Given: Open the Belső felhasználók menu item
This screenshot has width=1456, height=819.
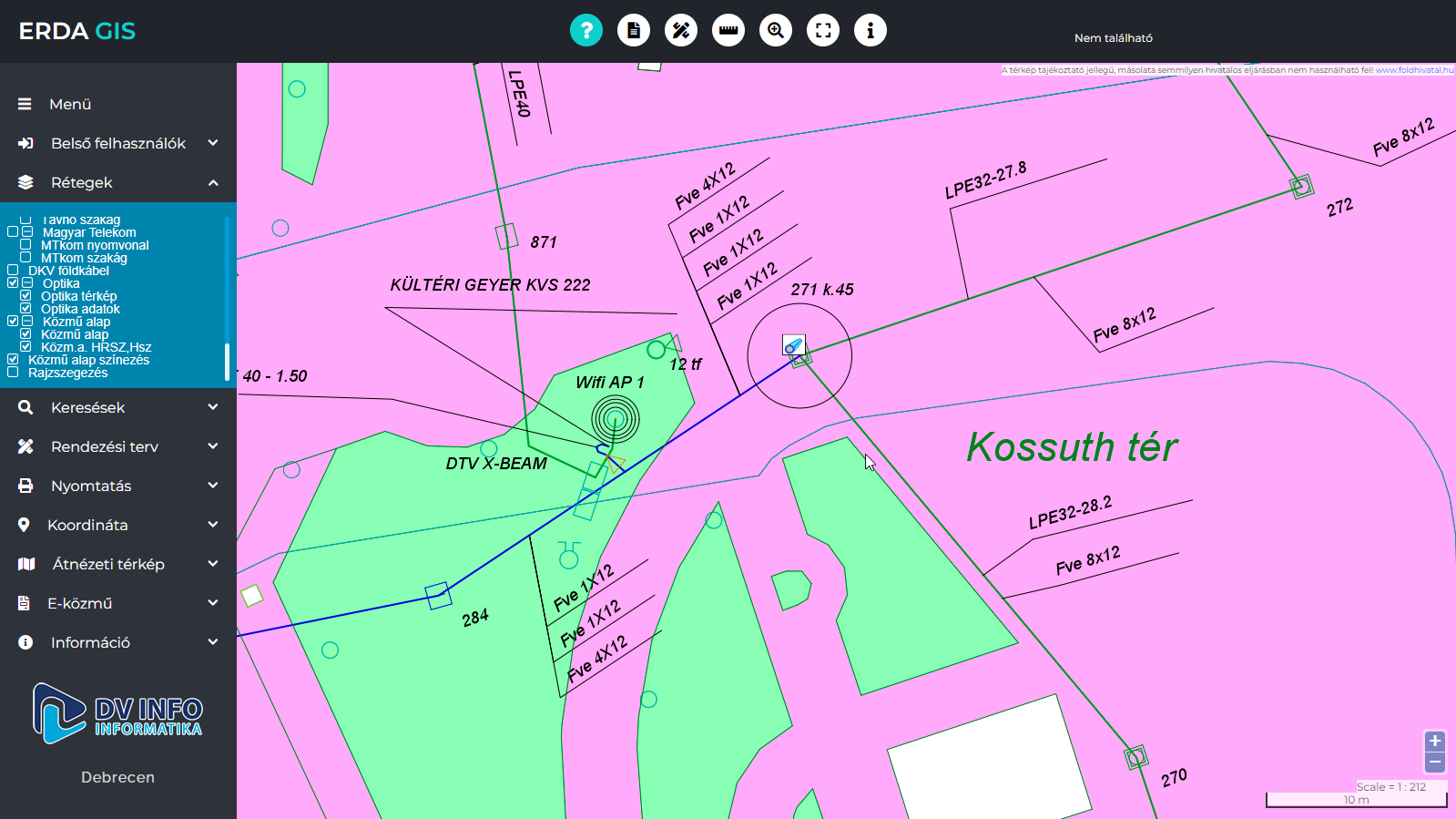Looking at the screenshot, I should click(x=118, y=143).
